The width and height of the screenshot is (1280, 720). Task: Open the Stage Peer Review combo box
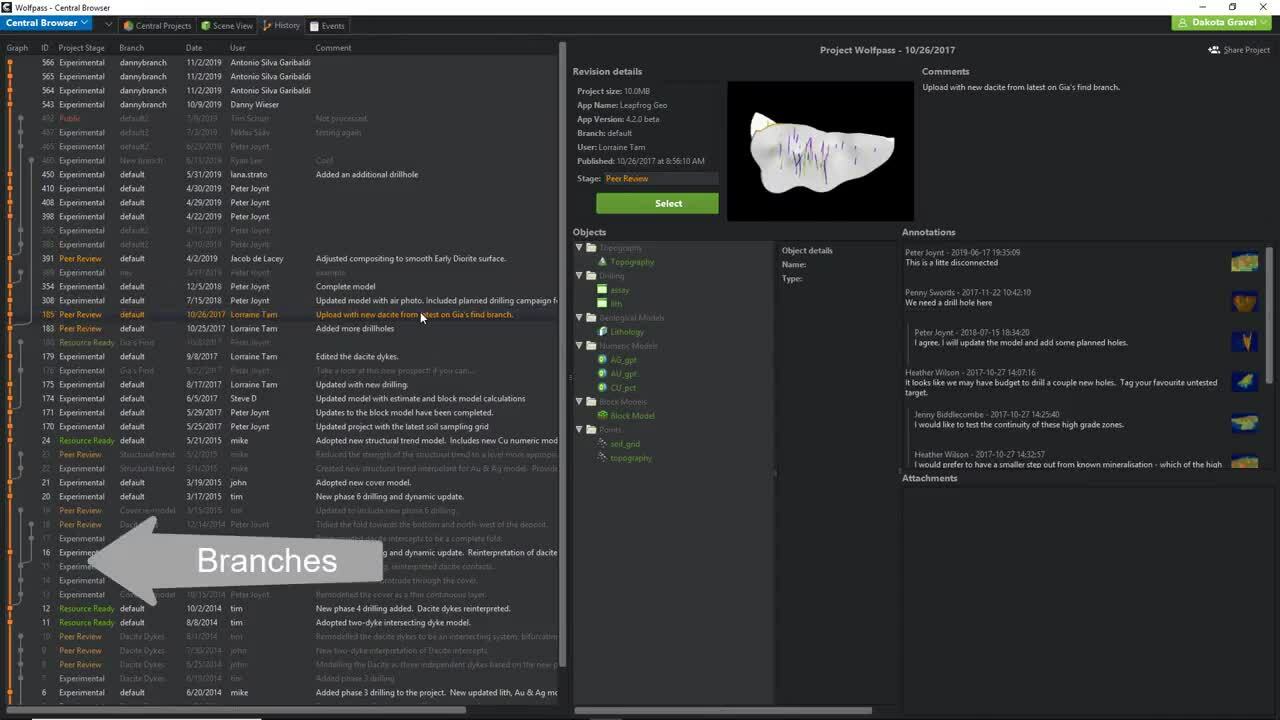click(x=660, y=179)
